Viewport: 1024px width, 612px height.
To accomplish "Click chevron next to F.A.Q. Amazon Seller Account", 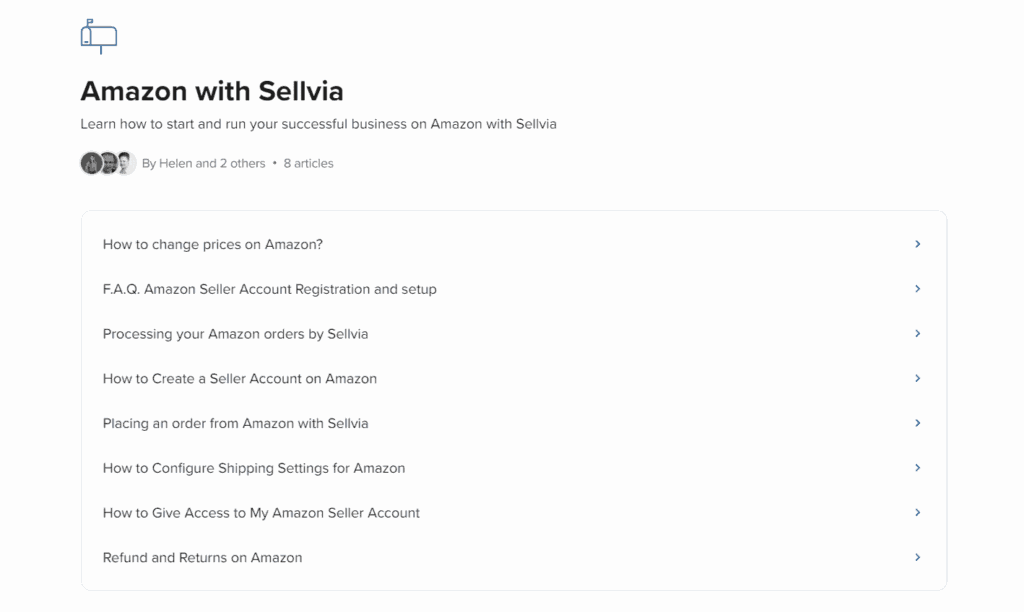I will [918, 289].
